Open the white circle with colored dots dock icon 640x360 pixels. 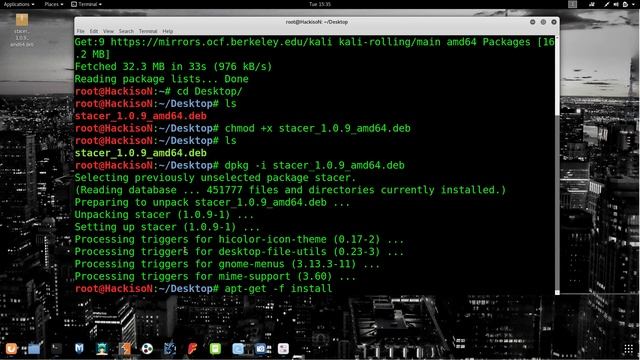(147, 349)
